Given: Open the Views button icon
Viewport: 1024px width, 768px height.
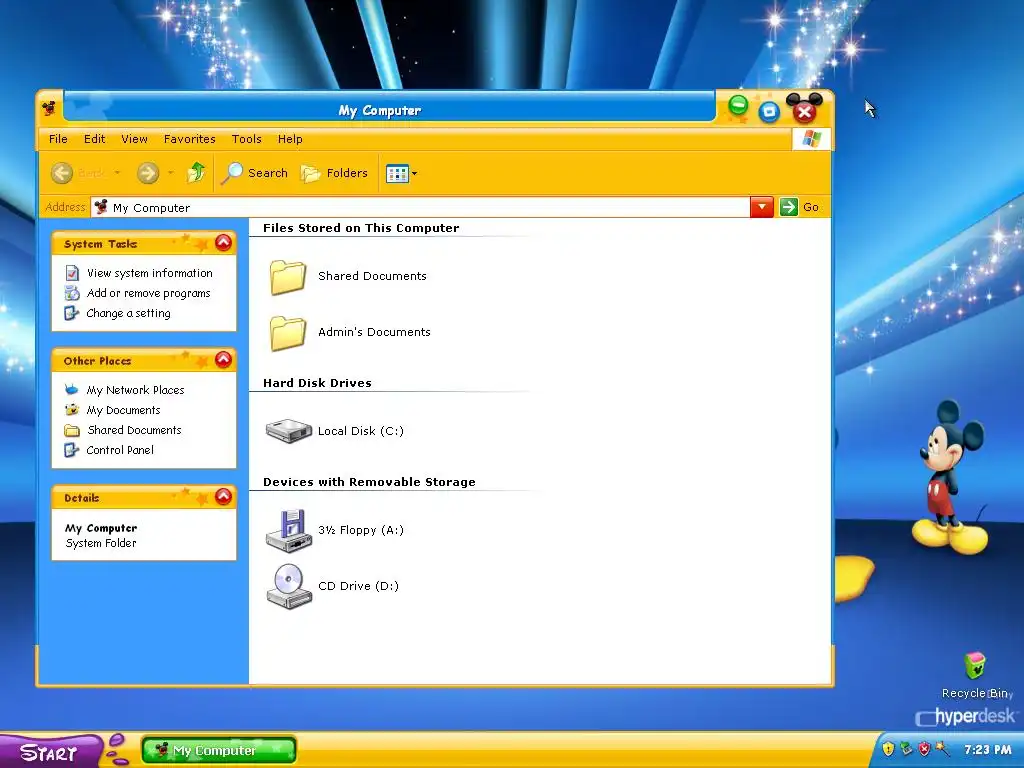Looking at the screenshot, I should coord(397,174).
